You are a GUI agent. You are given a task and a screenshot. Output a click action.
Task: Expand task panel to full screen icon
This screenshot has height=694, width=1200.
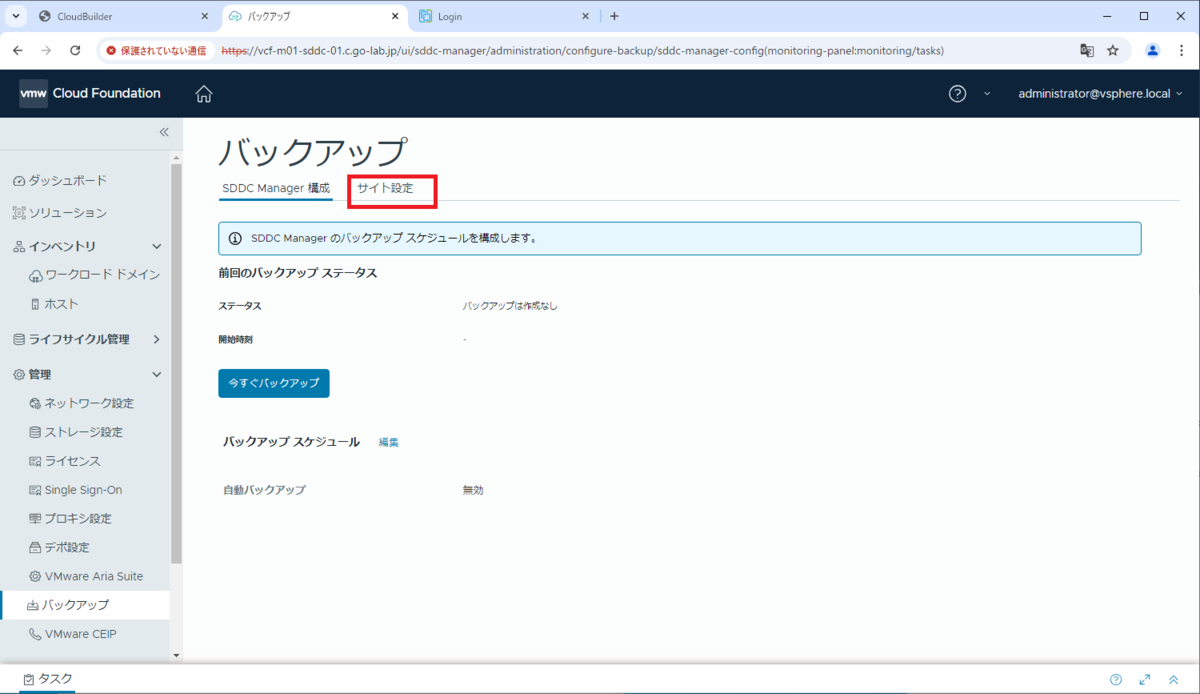(1145, 679)
